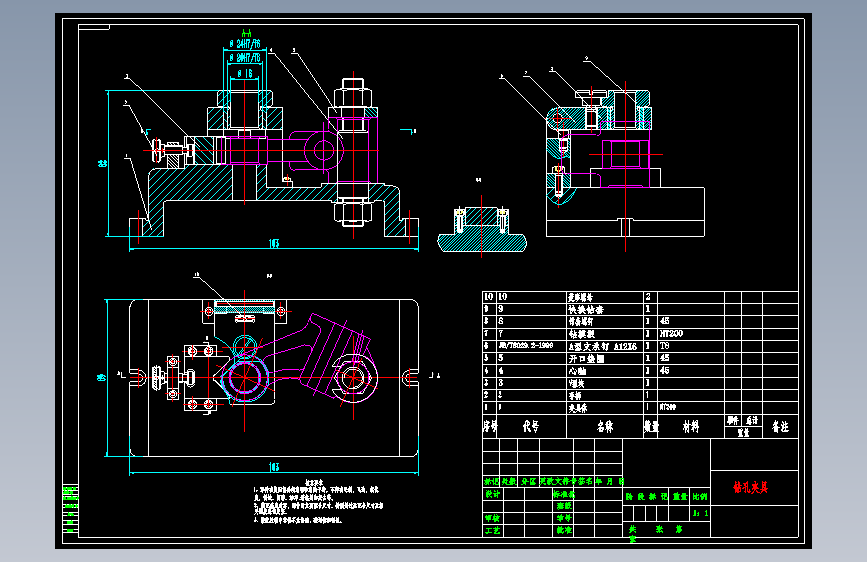Click the 钻模板 entry in the parts list
The width and height of the screenshot is (867, 562).
582,334
